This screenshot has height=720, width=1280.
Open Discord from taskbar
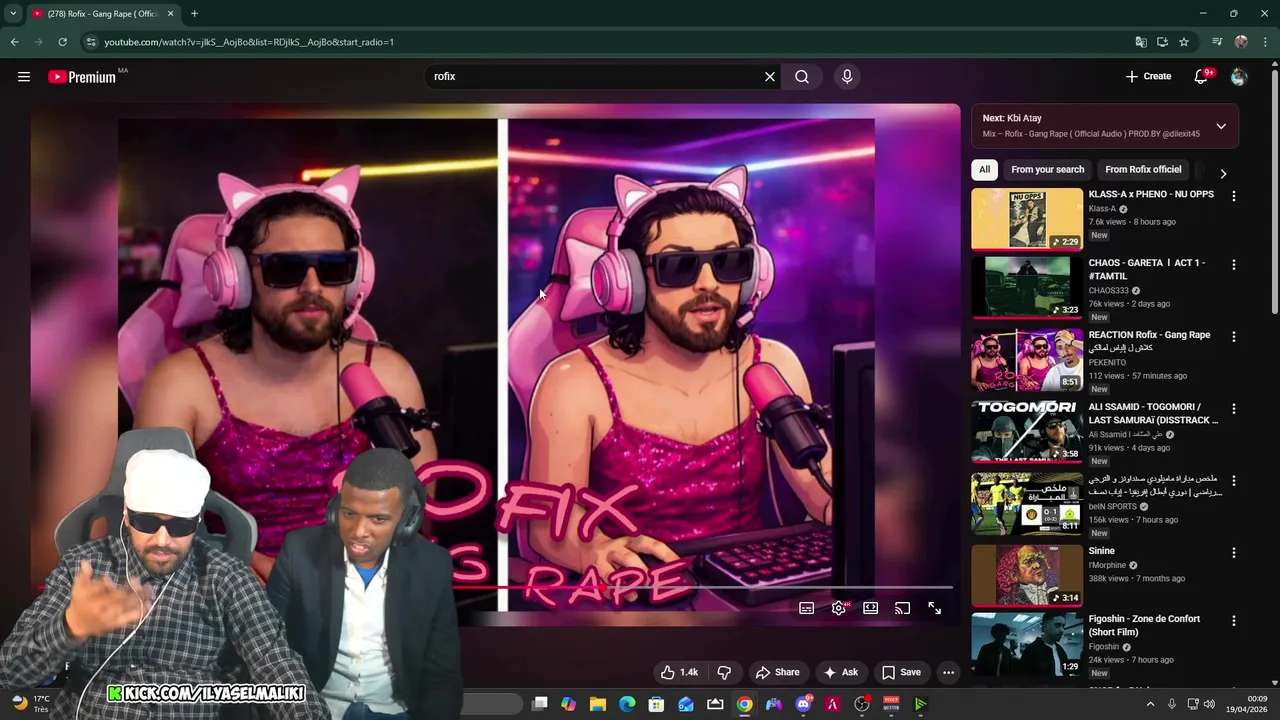(803, 704)
